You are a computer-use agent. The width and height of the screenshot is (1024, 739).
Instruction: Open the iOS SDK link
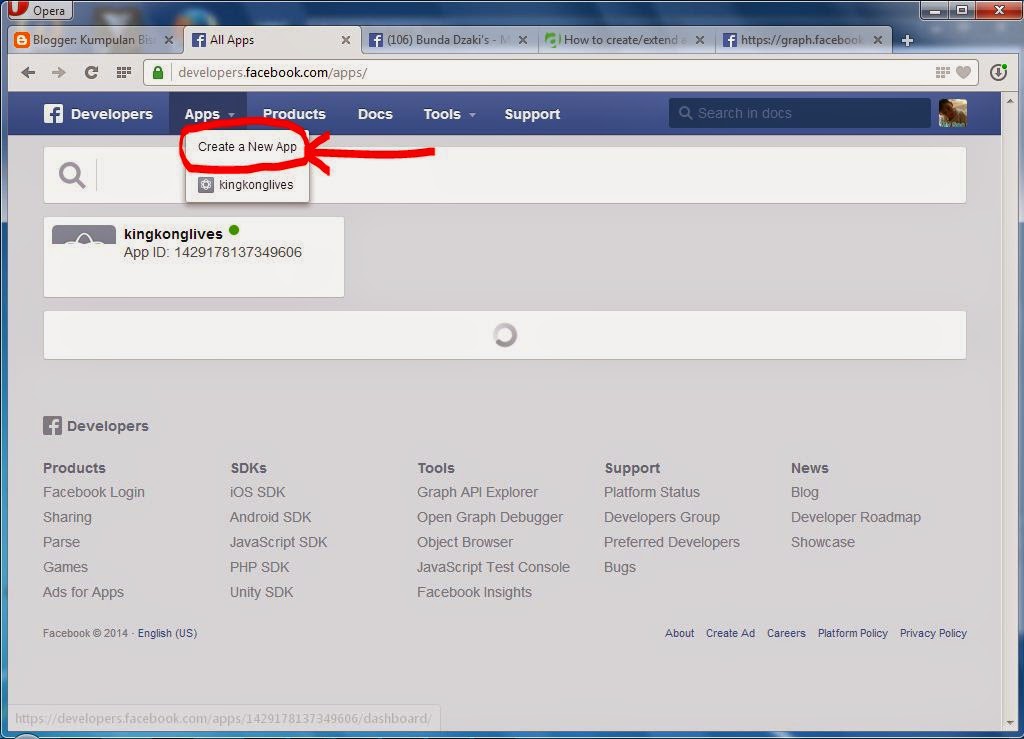click(257, 492)
